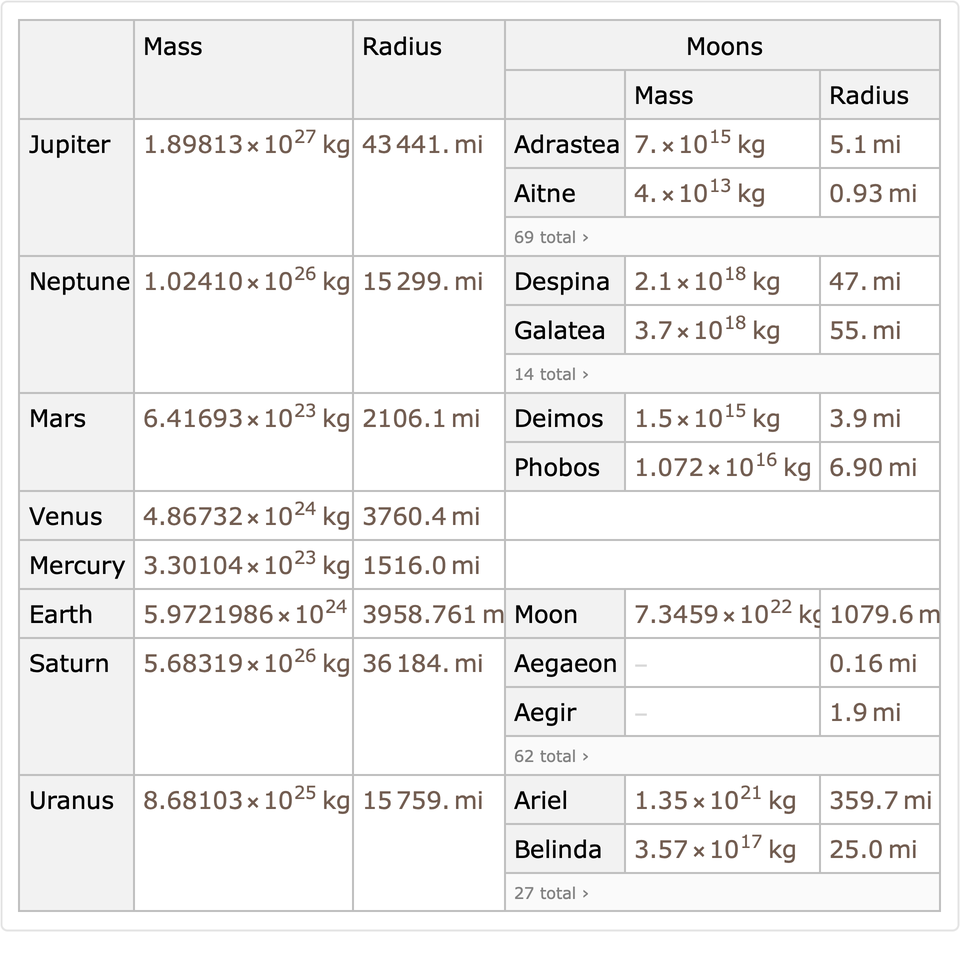962x964 pixels.
Task: Select the Venus row label
Action: [x=66, y=517]
